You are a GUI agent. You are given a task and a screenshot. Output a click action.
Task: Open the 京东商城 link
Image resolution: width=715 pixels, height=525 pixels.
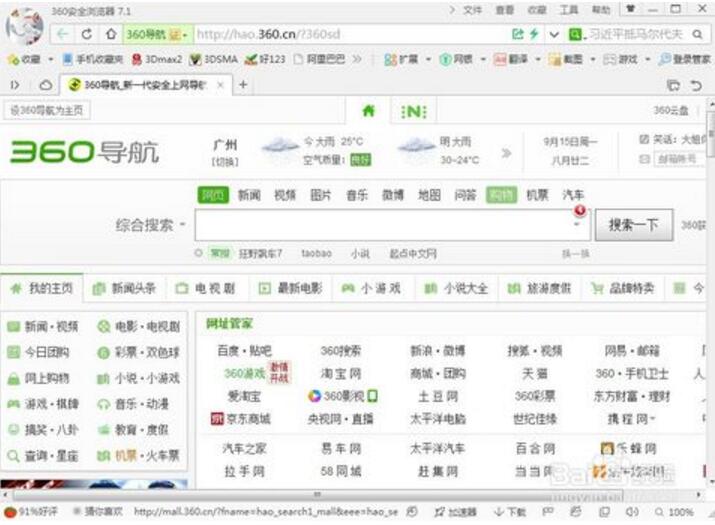click(241, 418)
